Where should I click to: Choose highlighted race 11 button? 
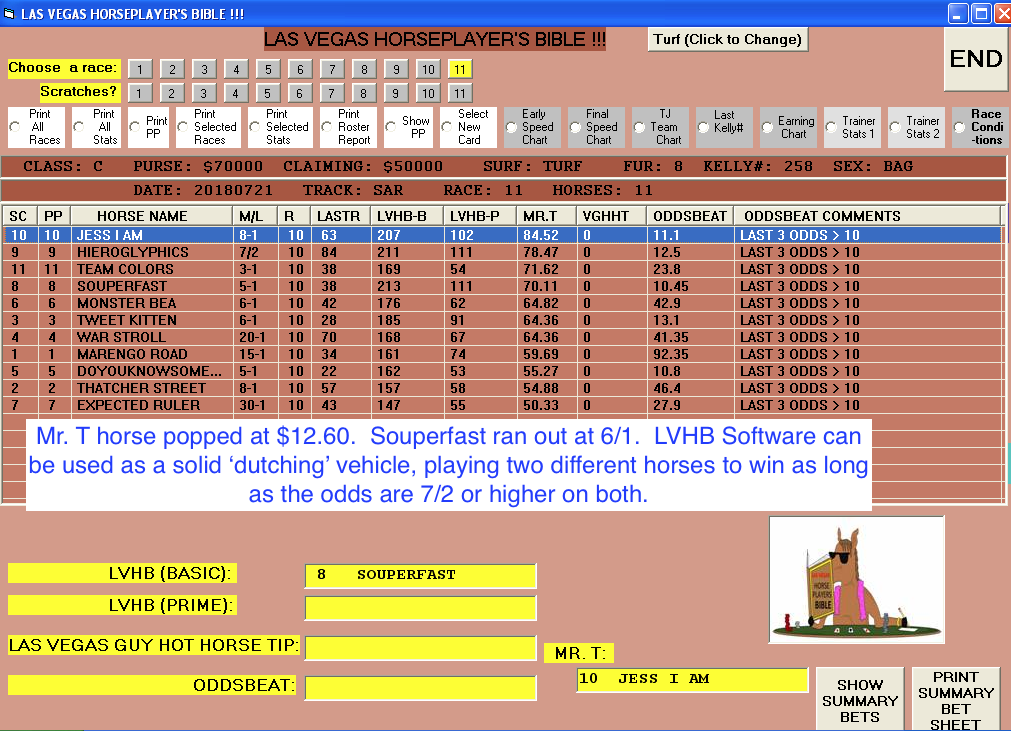point(460,69)
